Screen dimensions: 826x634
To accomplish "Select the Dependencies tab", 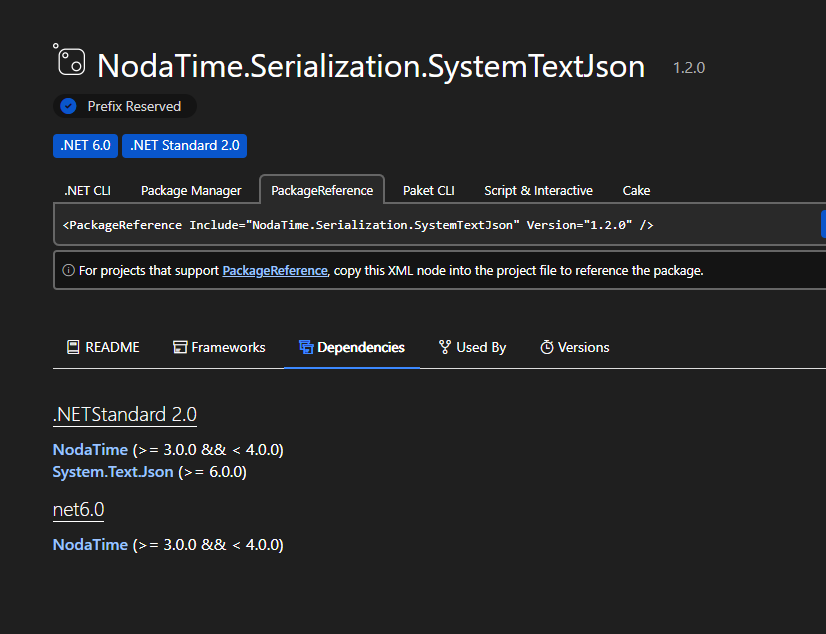I will (x=352, y=347).
